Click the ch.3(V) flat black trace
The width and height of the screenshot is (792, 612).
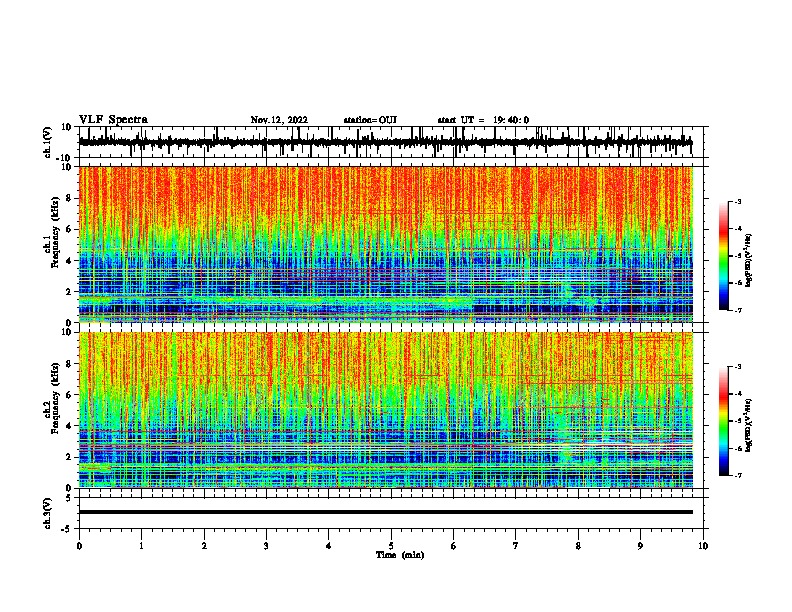pos(386,512)
